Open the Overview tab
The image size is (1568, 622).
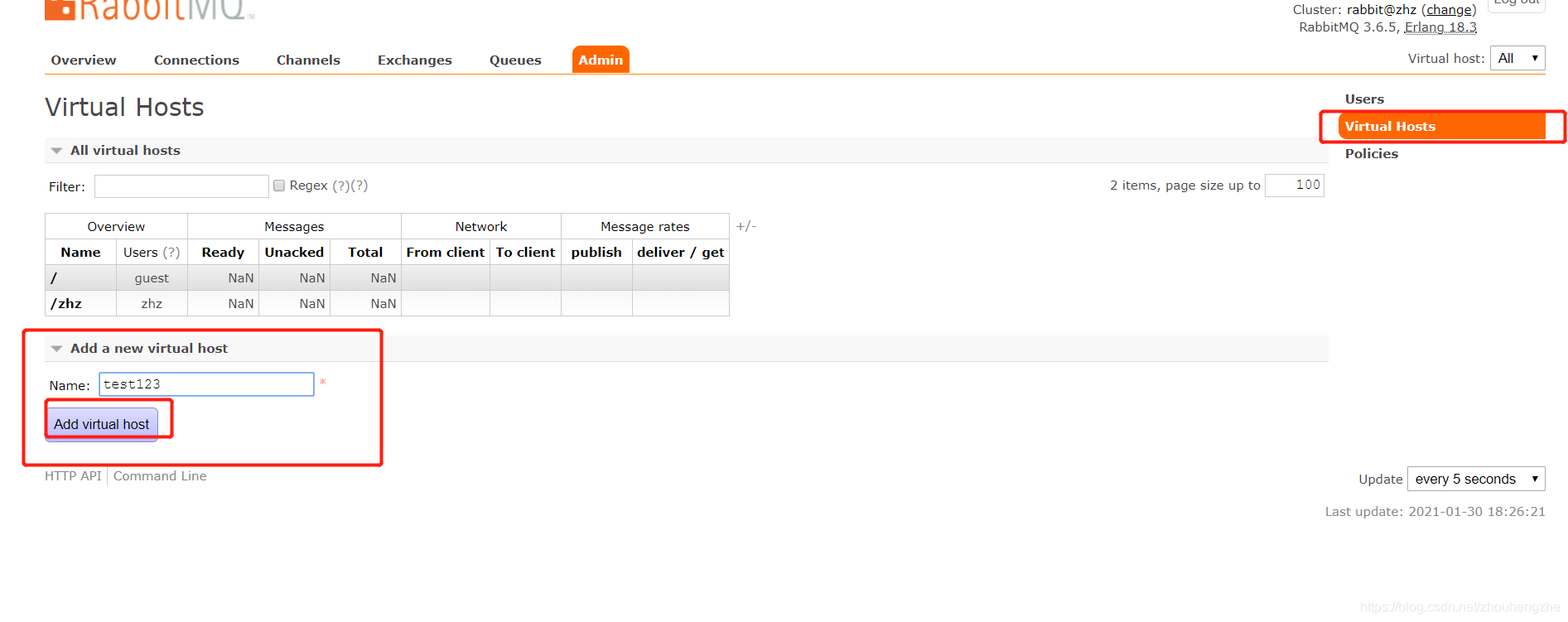[84, 60]
